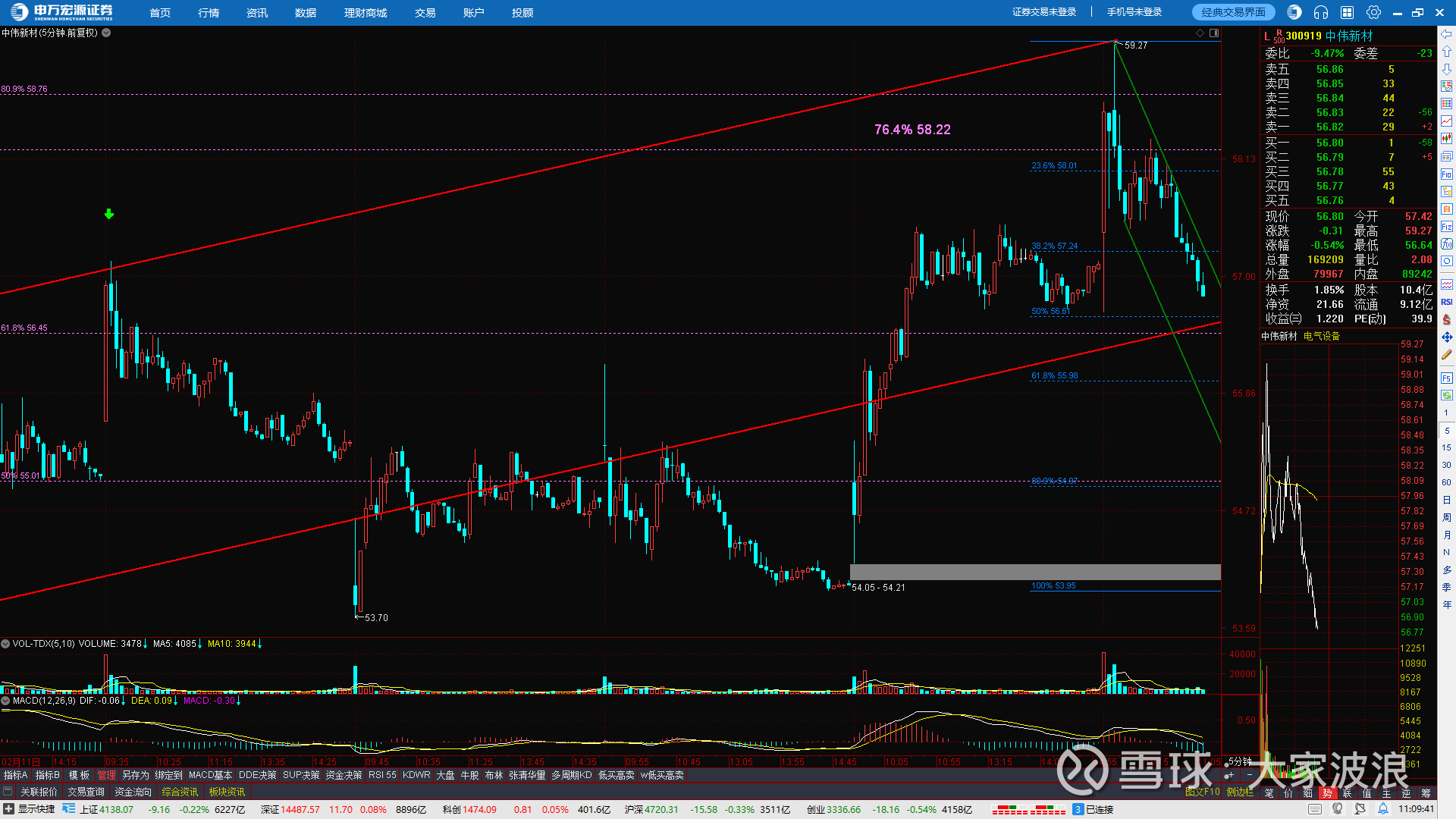The width and height of the screenshot is (1456, 819).
Task: Toggle the panel checkbox beside 关联报价
Action: pos(8,792)
